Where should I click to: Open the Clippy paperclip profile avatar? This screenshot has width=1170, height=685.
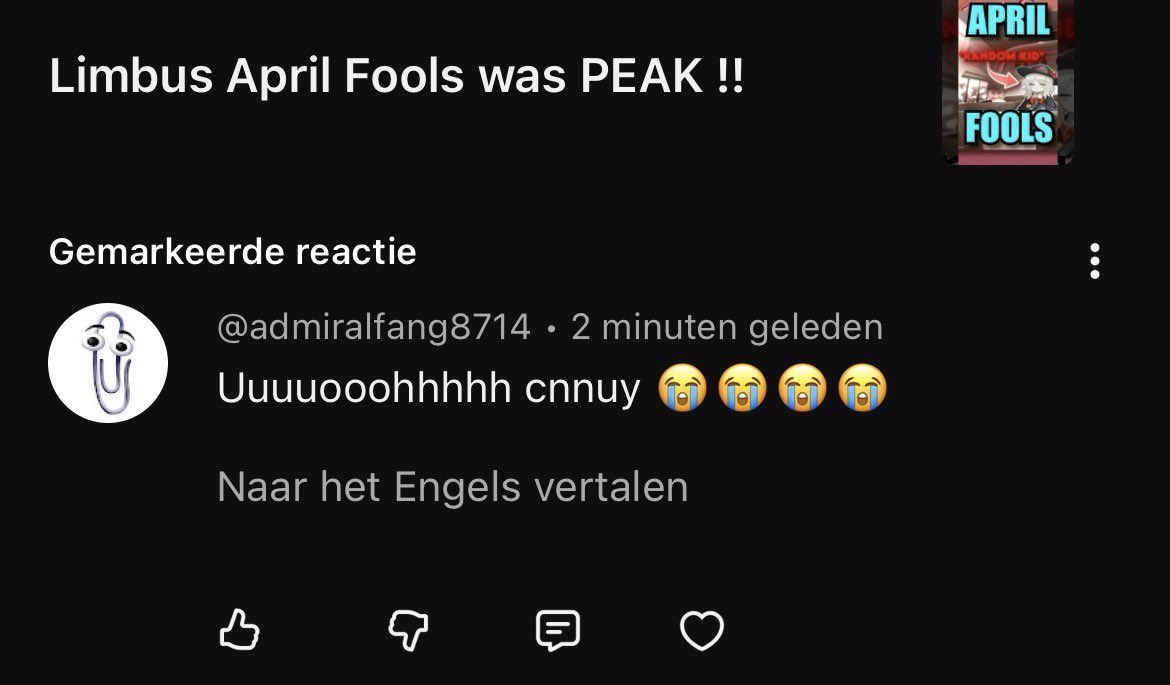pos(108,363)
